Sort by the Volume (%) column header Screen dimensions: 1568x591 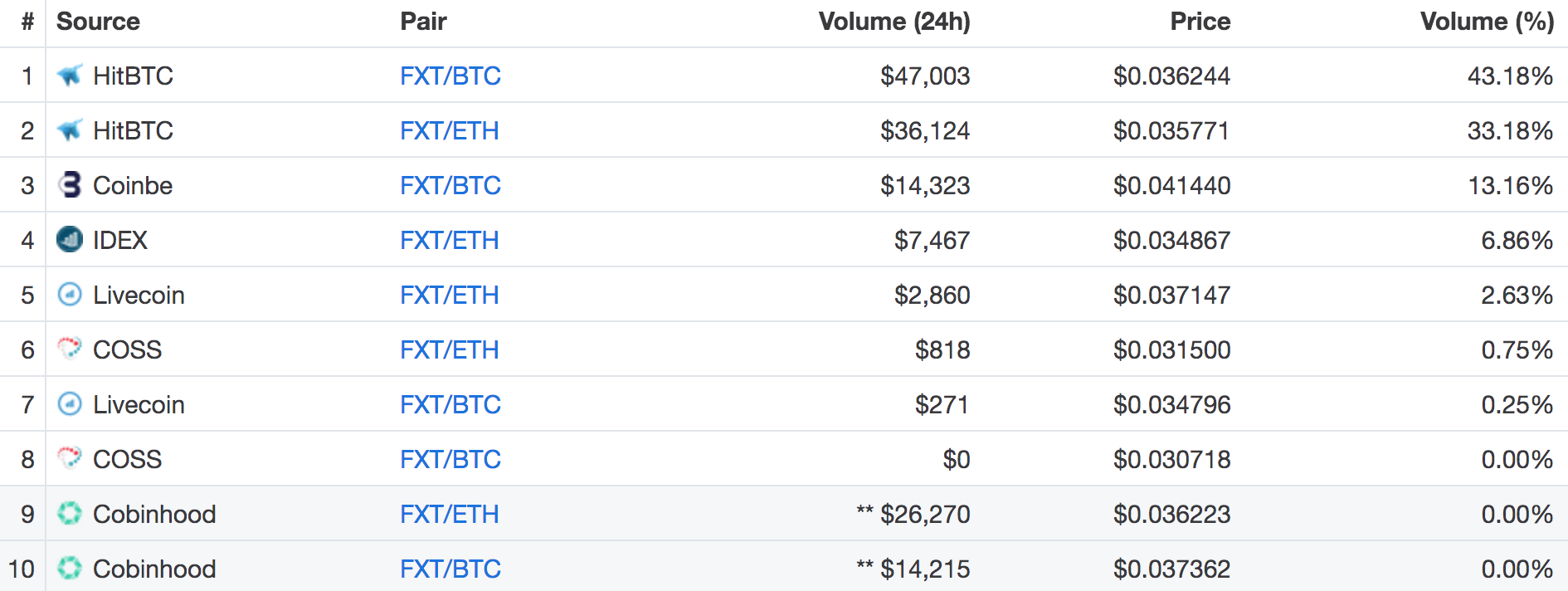click(x=1487, y=22)
